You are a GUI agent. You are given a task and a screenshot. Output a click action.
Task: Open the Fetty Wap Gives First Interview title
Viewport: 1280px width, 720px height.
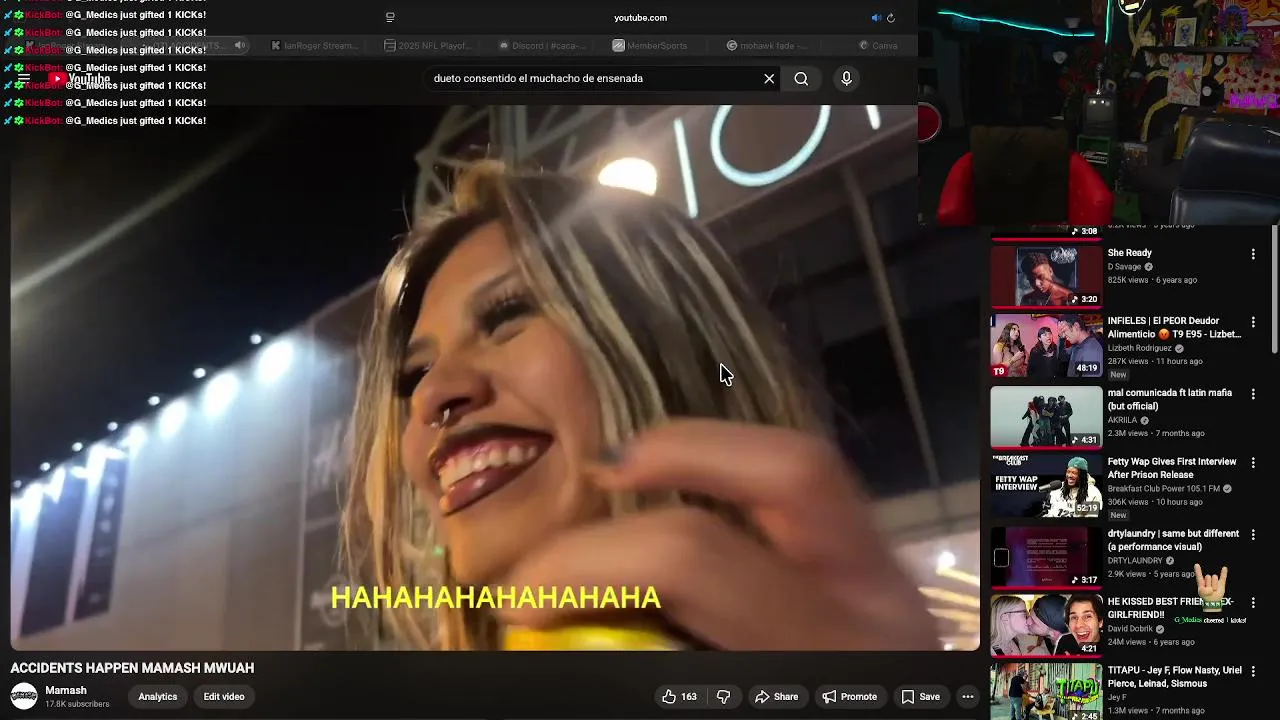click(x=1172, y=468)
